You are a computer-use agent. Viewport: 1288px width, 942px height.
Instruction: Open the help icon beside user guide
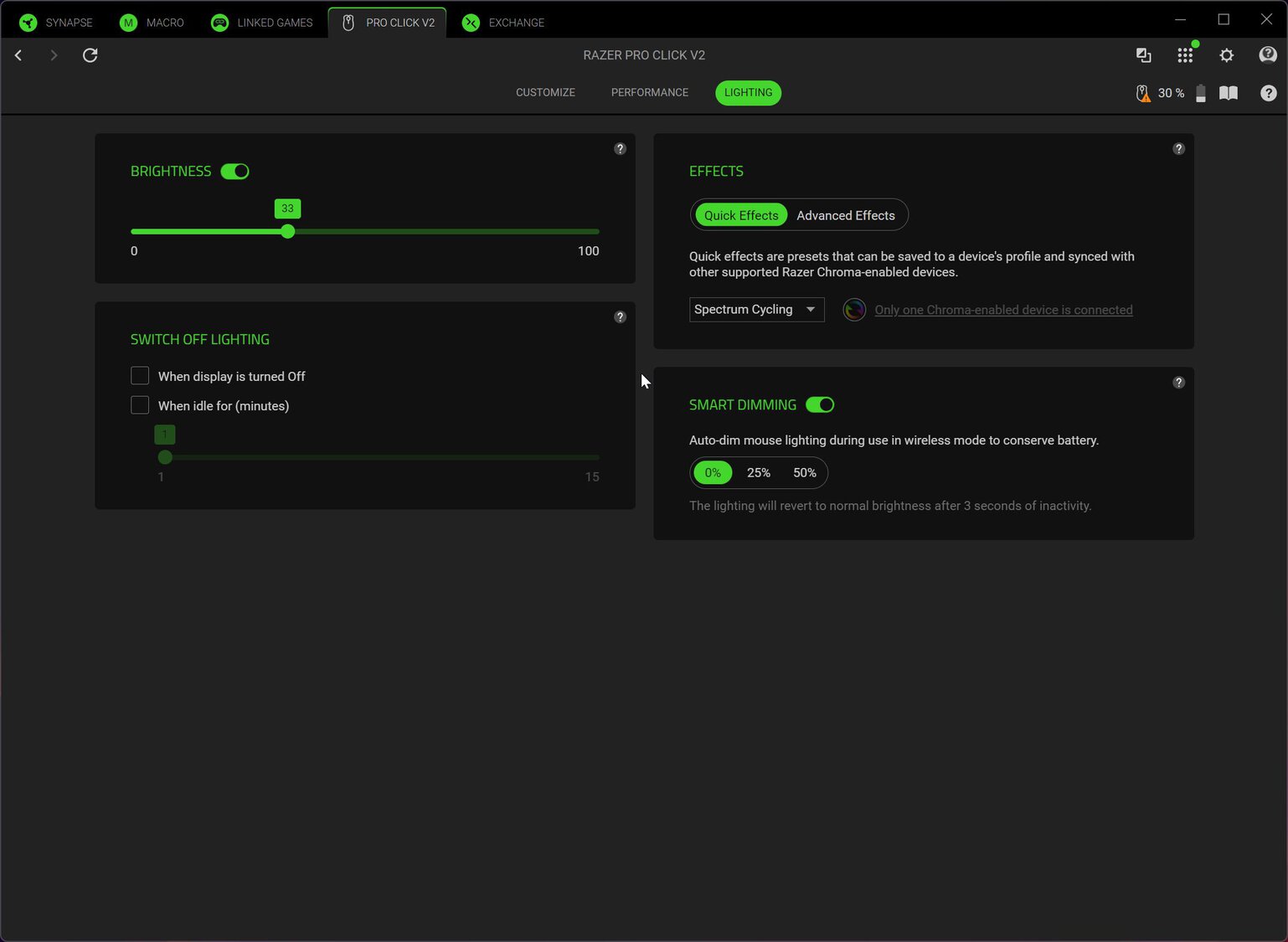(1269, 93)
